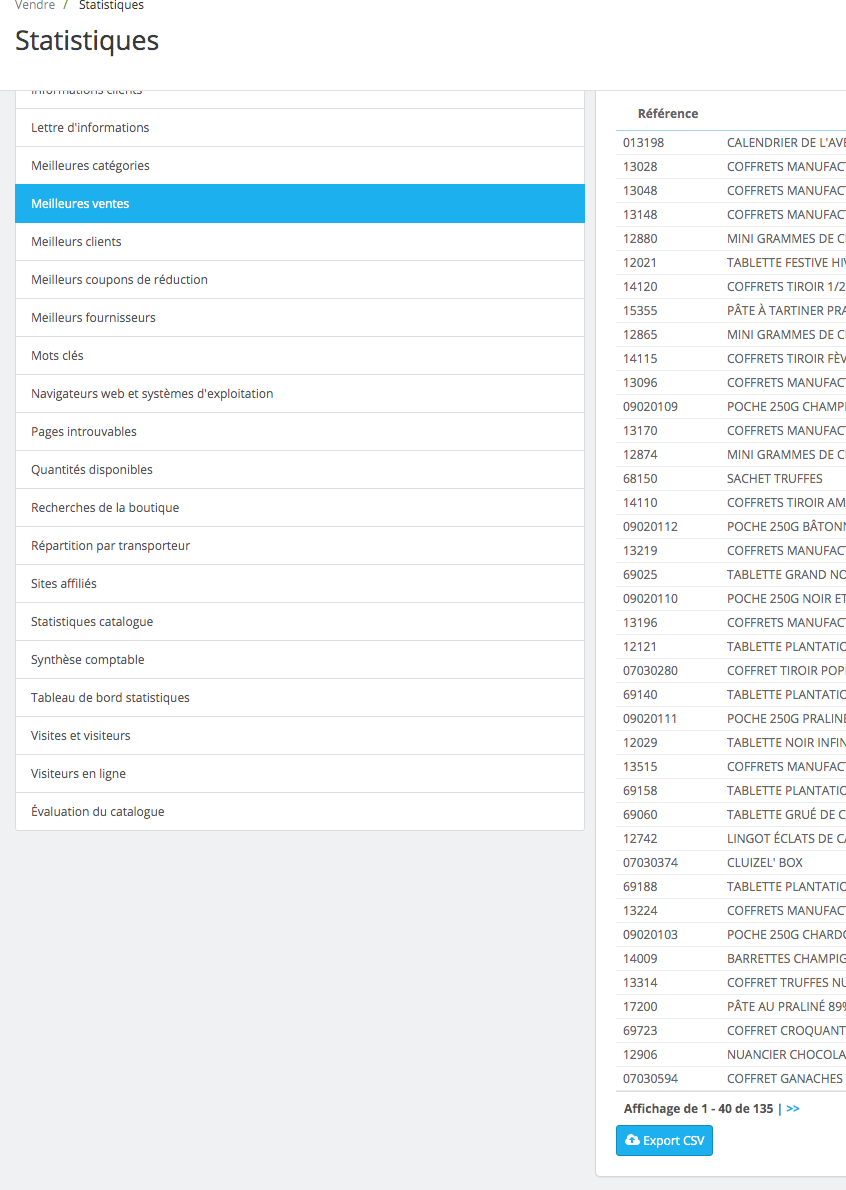Click reference 14115 cell
Viewport: 846px width, 1190px height.
pos(640,358)
